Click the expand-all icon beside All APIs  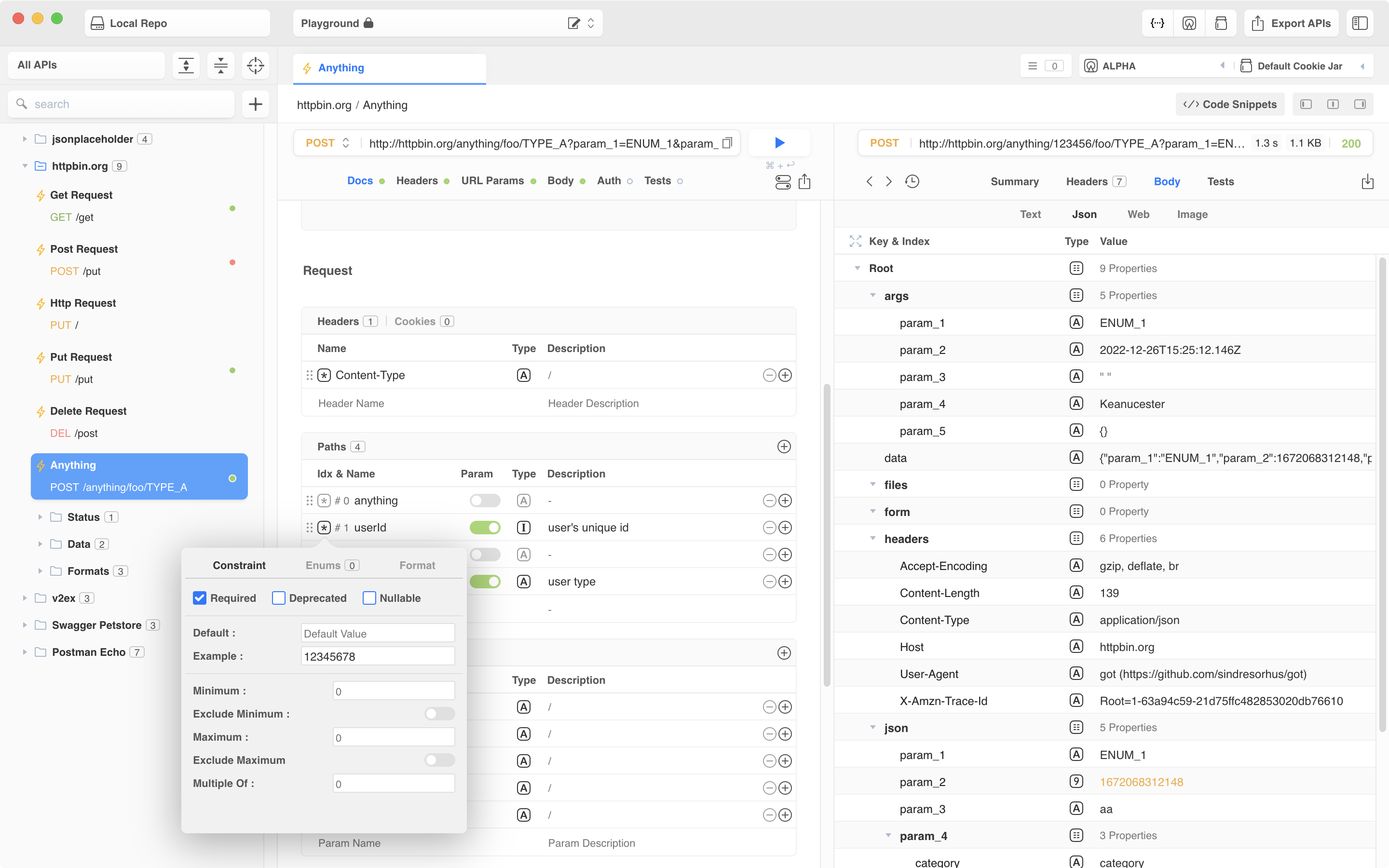(x=186, y=66)
